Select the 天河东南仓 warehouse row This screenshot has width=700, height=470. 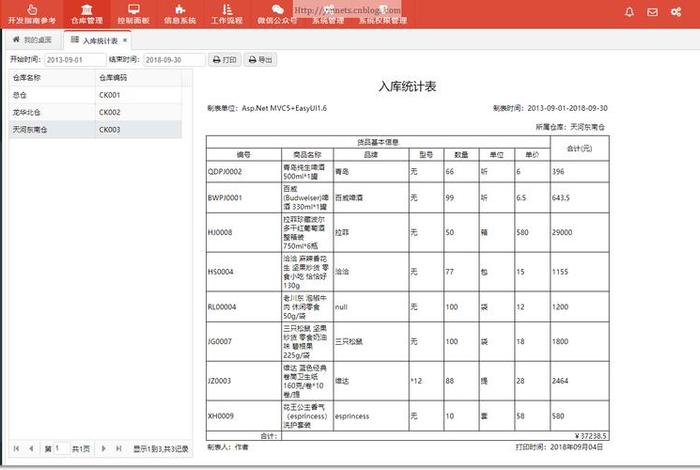(x=95, y=130)
